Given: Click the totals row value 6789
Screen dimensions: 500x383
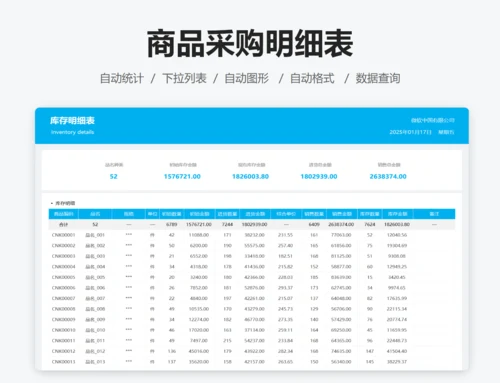Looking at the screenshot, I should coord(172,224).
